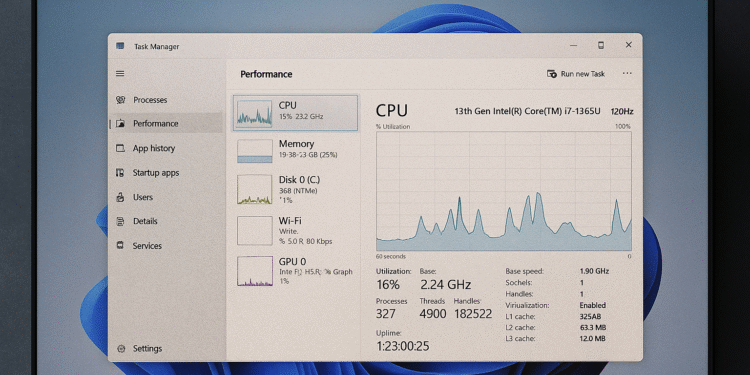750x375 pixels.
Task: Toggle the hamburger navigation menu
Action: [x=120, y=74]
